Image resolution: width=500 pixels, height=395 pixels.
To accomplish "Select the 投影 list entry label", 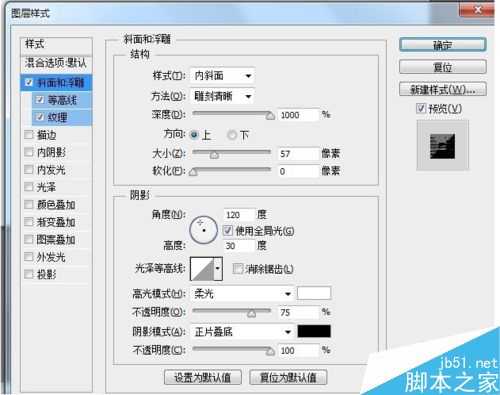I will pyautogui.click(x=46, y=274).
